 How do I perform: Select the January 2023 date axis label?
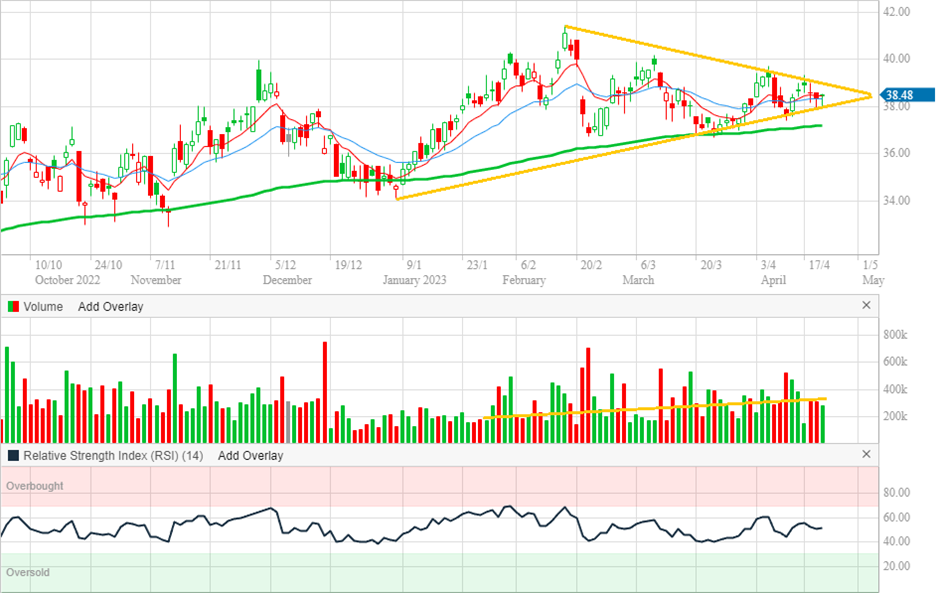click(x=414, y=280)
